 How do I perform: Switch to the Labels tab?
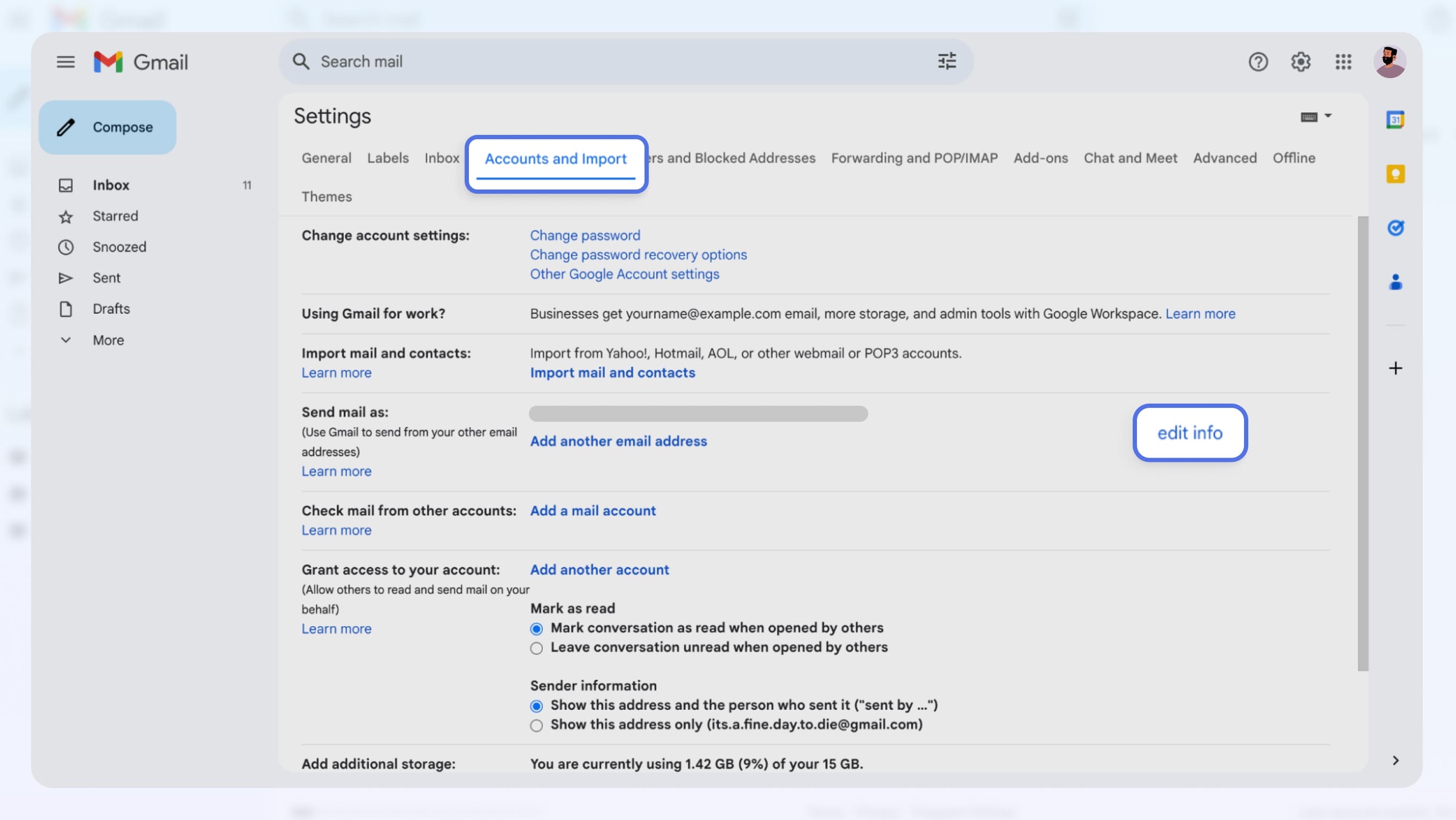tap(388, 158)
